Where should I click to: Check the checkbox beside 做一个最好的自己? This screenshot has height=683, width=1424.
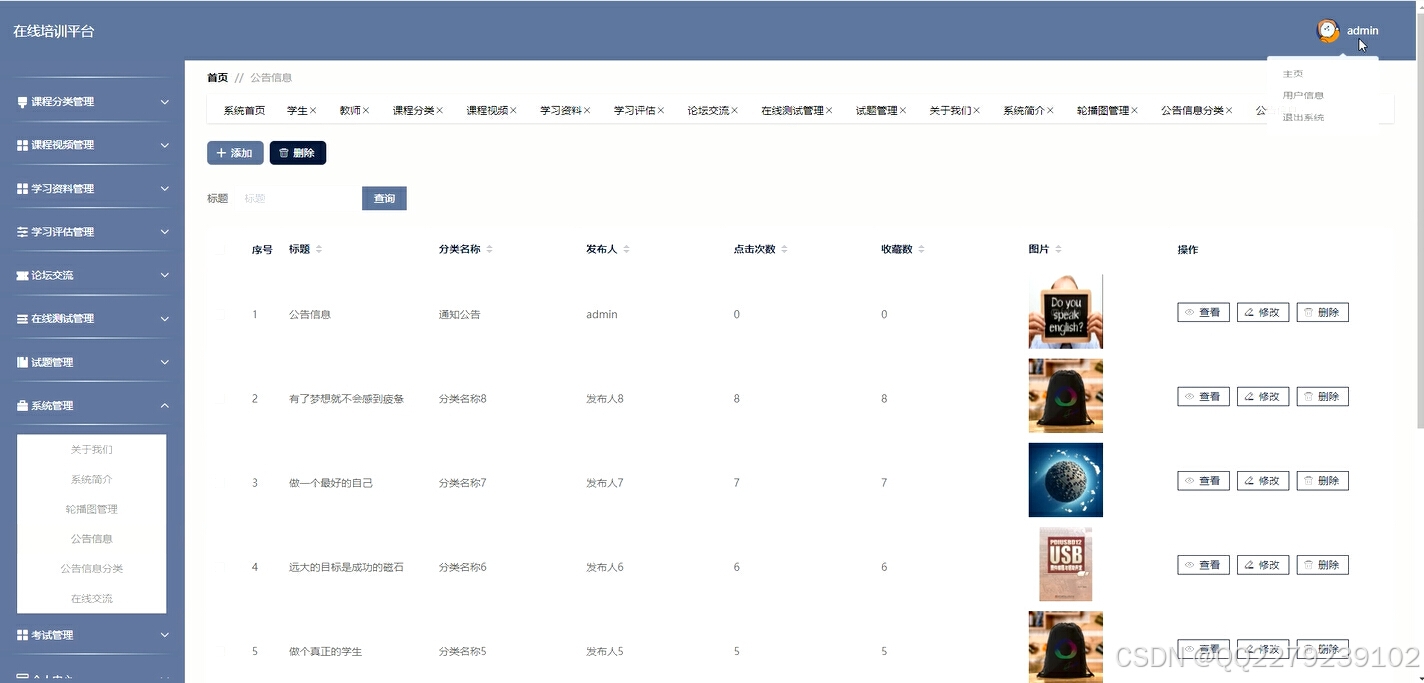click(x=222, y=482)
